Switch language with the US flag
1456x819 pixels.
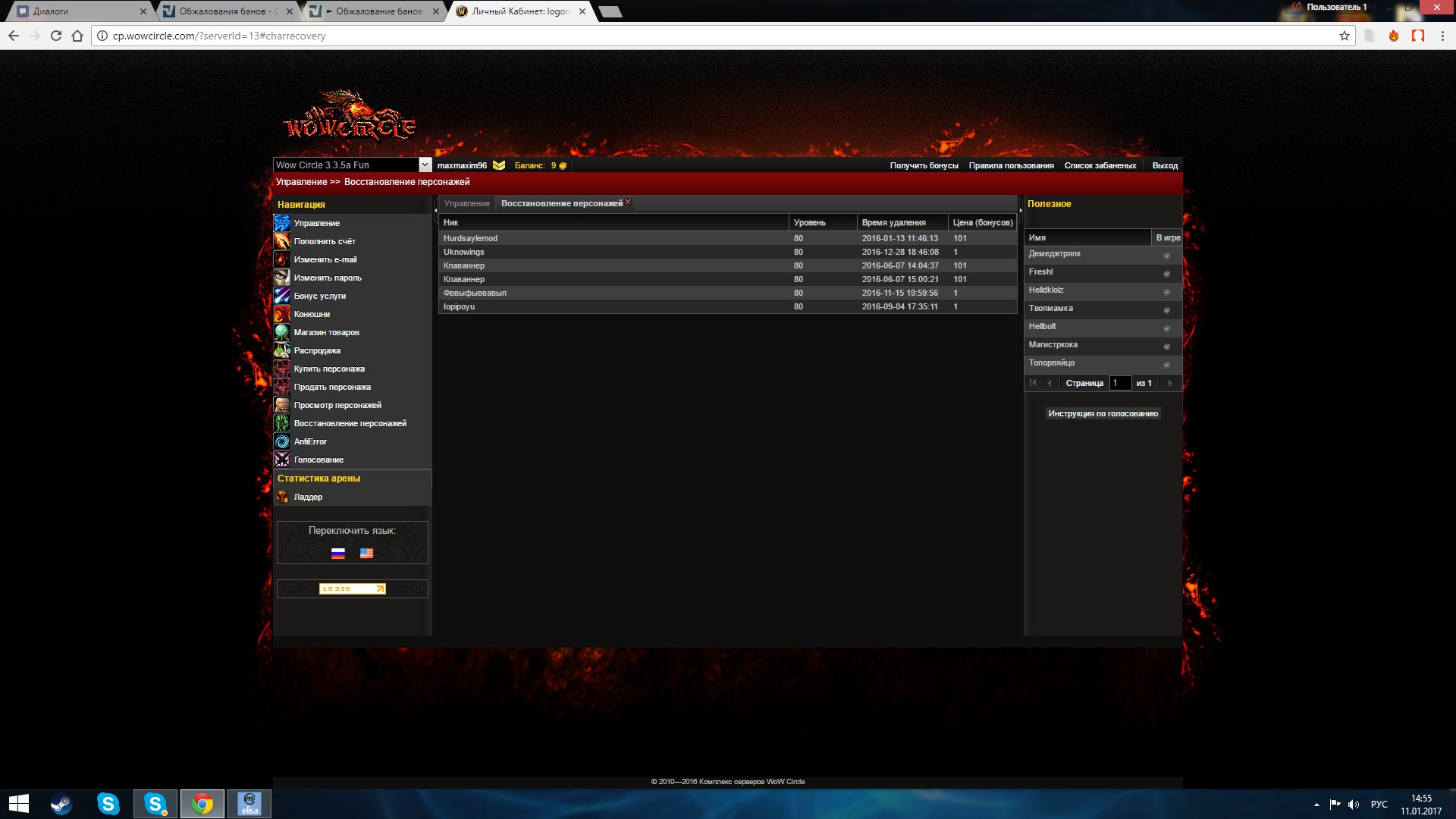(366, 554)
